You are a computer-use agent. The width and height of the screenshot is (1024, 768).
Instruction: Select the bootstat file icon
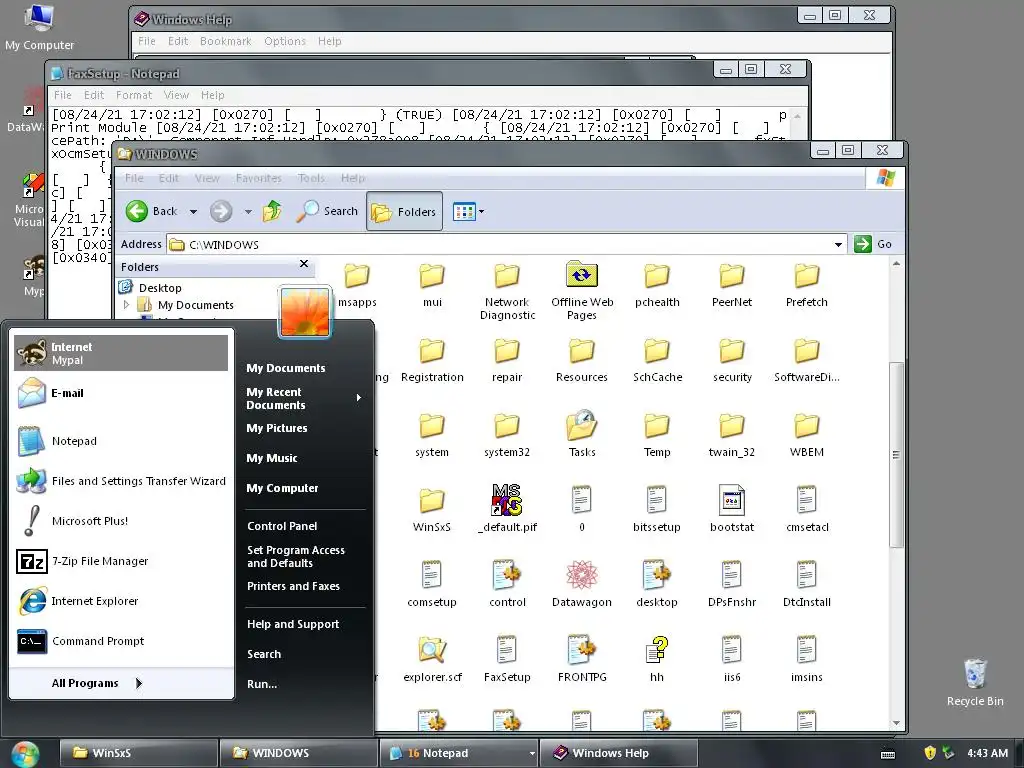(731, 509)
